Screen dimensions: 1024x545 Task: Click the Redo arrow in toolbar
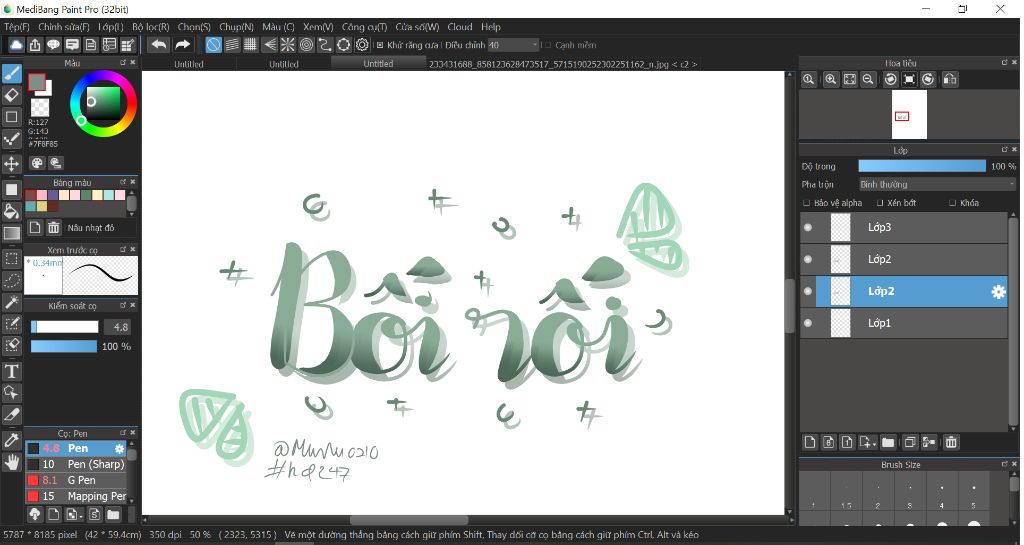182,45
